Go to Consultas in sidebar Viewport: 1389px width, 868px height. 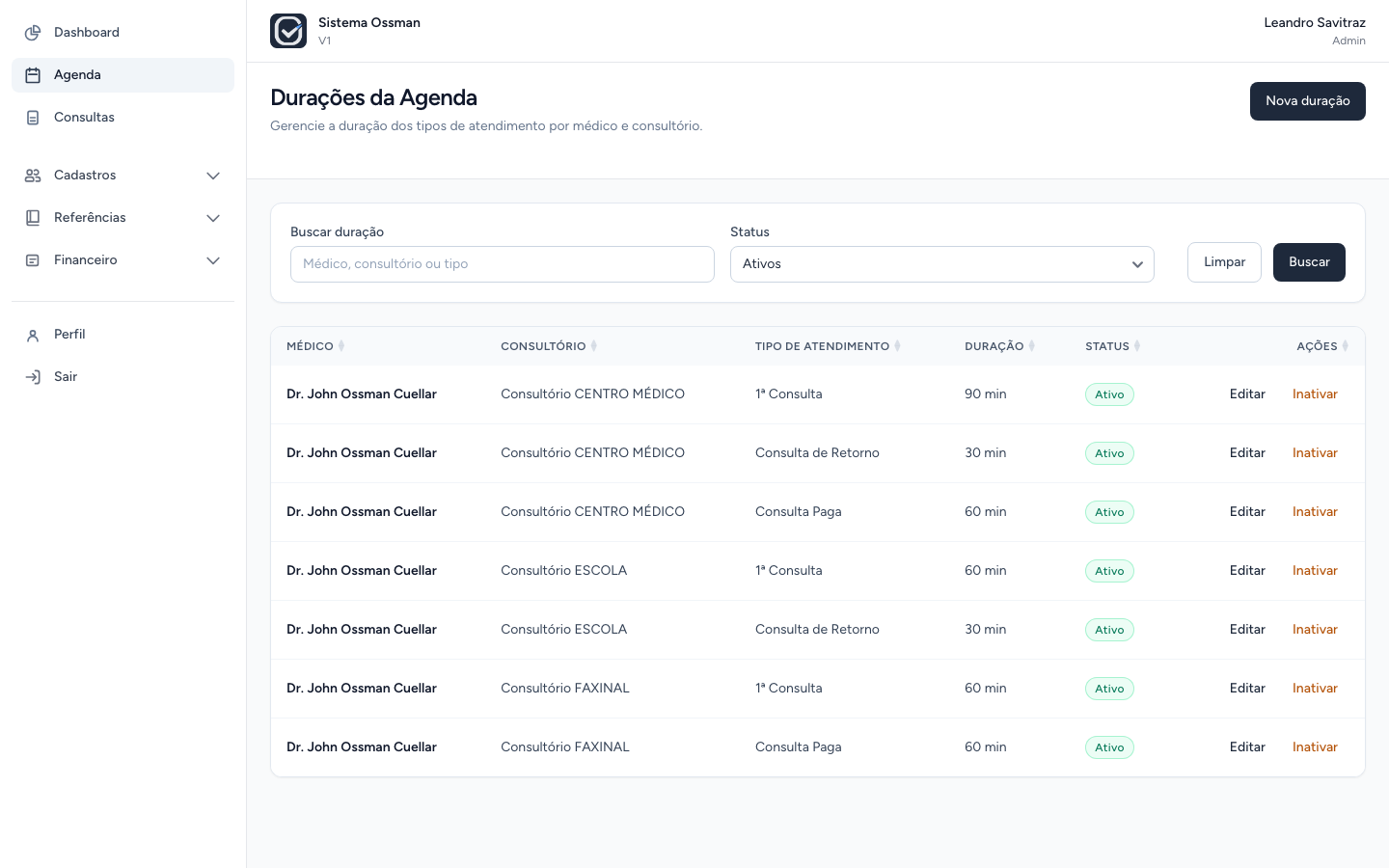click(123, 118)
